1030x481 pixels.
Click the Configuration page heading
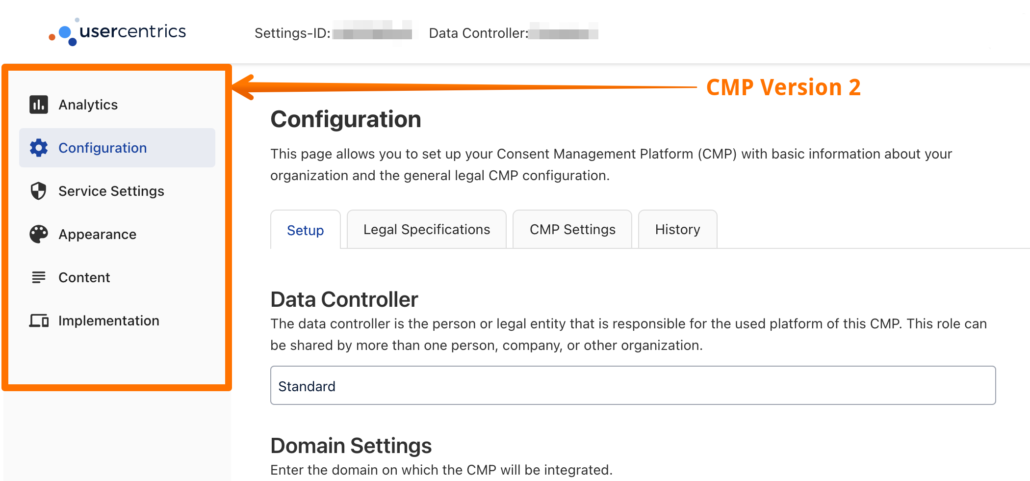pyautogui.click(x=346, y=120)
